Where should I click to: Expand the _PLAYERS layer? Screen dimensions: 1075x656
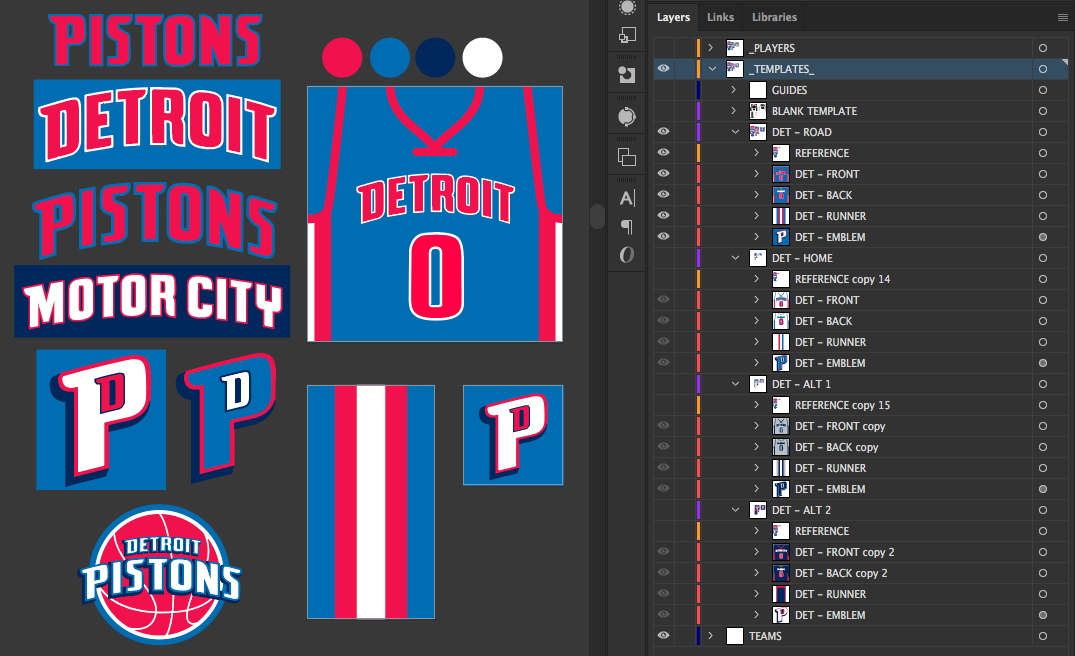710,47
